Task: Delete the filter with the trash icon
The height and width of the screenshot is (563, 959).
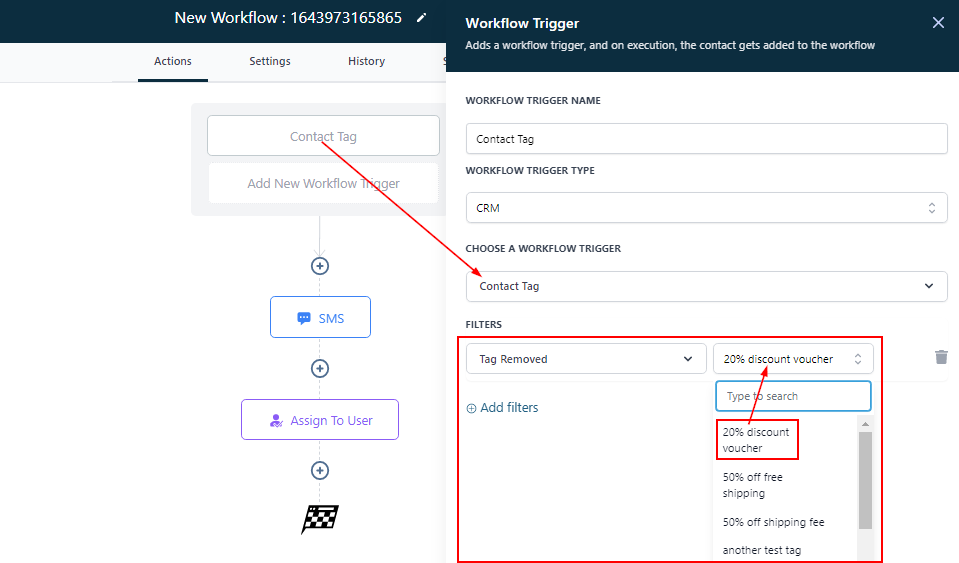Action: click(940, 357)
